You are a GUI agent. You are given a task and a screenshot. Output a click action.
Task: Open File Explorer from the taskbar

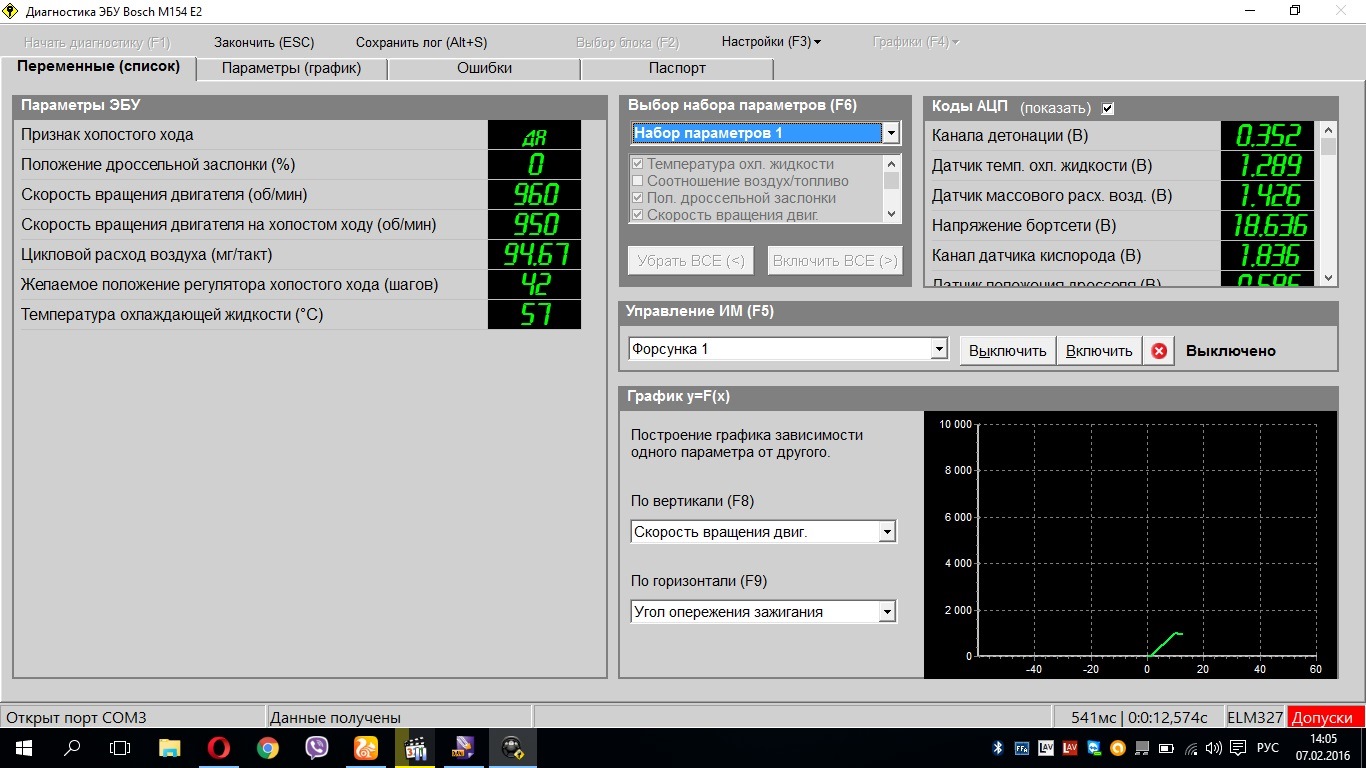tap(170, 748)
